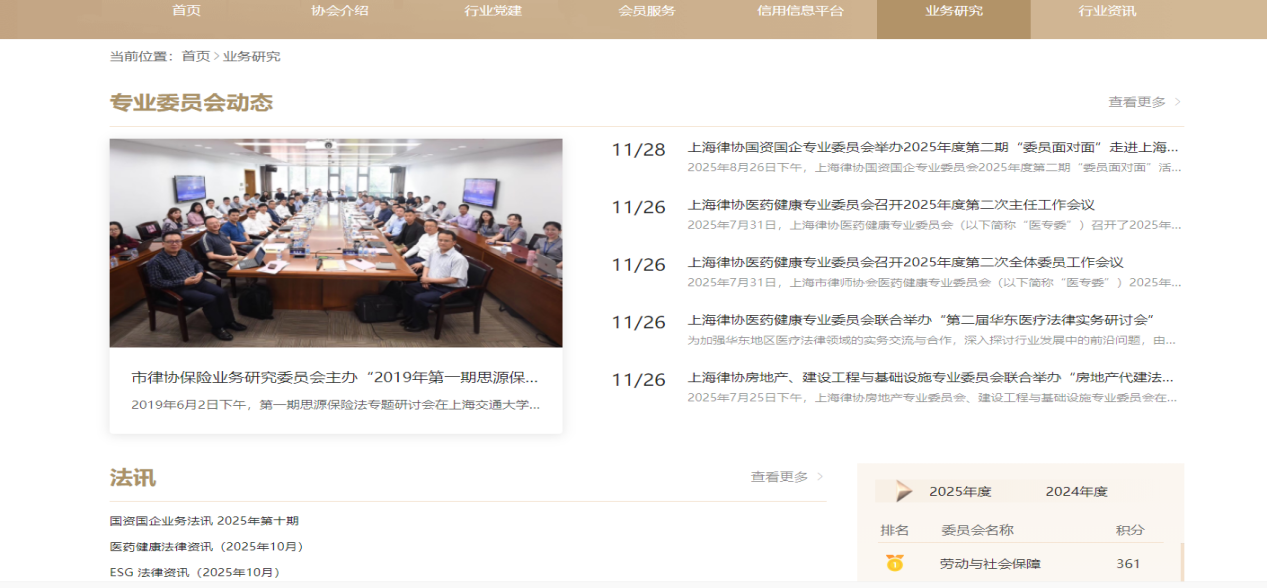1267x588 pixels.
Task: Open 国资国企业务法讯 2025年第十期
Action: pos(204,521)
